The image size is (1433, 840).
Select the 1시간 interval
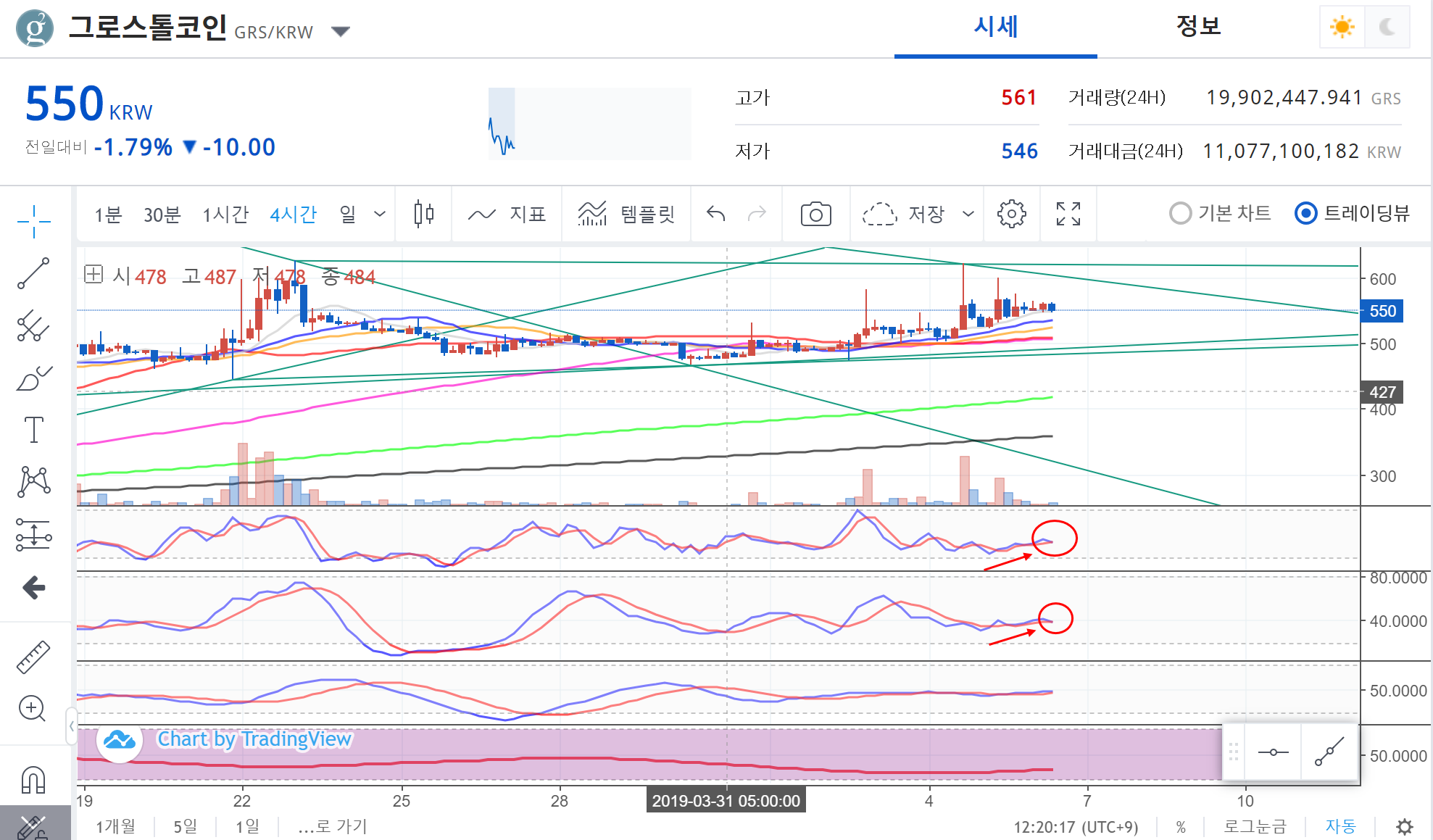pyautogui.click(x=225, y=215)
